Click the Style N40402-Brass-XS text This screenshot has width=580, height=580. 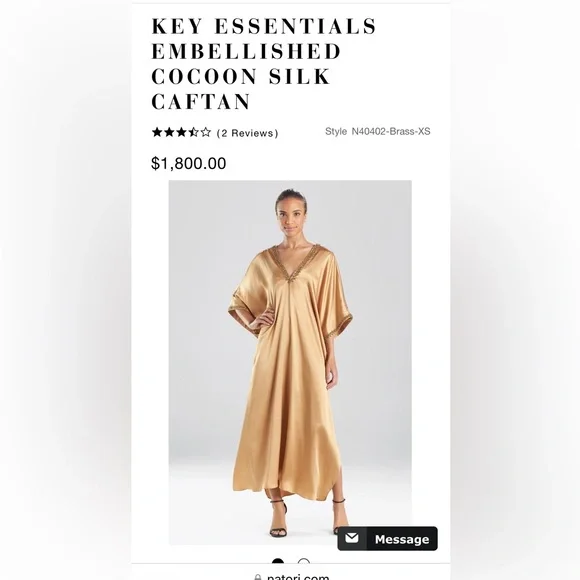click(378, 131)
